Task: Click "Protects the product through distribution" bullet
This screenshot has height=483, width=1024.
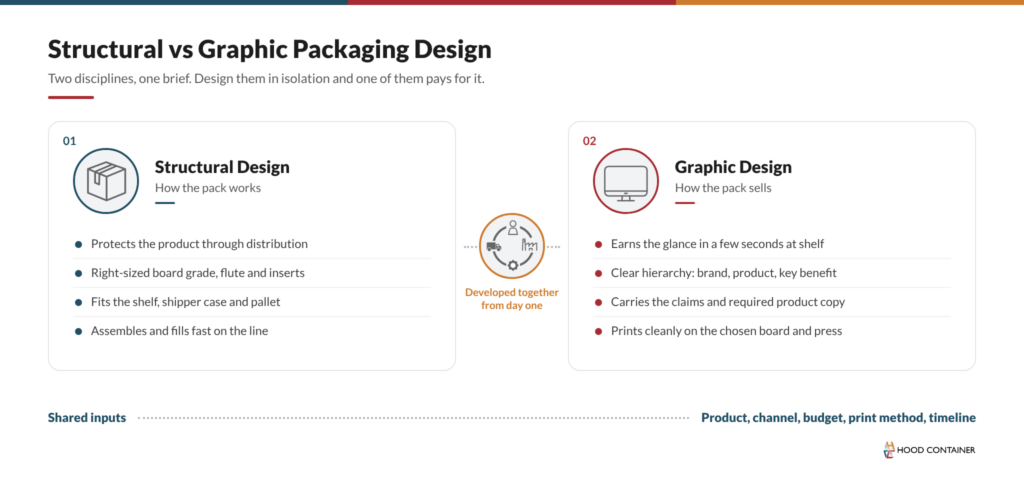Action: click(x=199, y=244)
